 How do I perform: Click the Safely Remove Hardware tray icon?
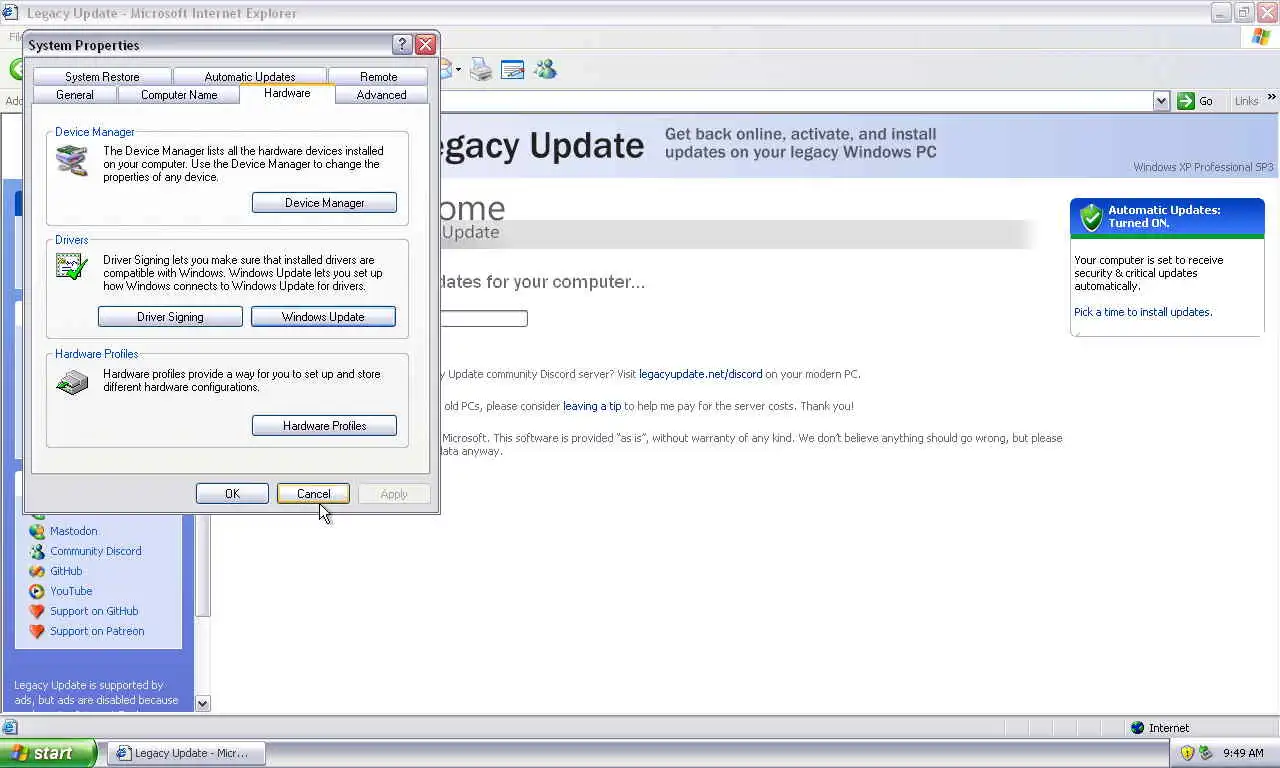pos(1206,753)
